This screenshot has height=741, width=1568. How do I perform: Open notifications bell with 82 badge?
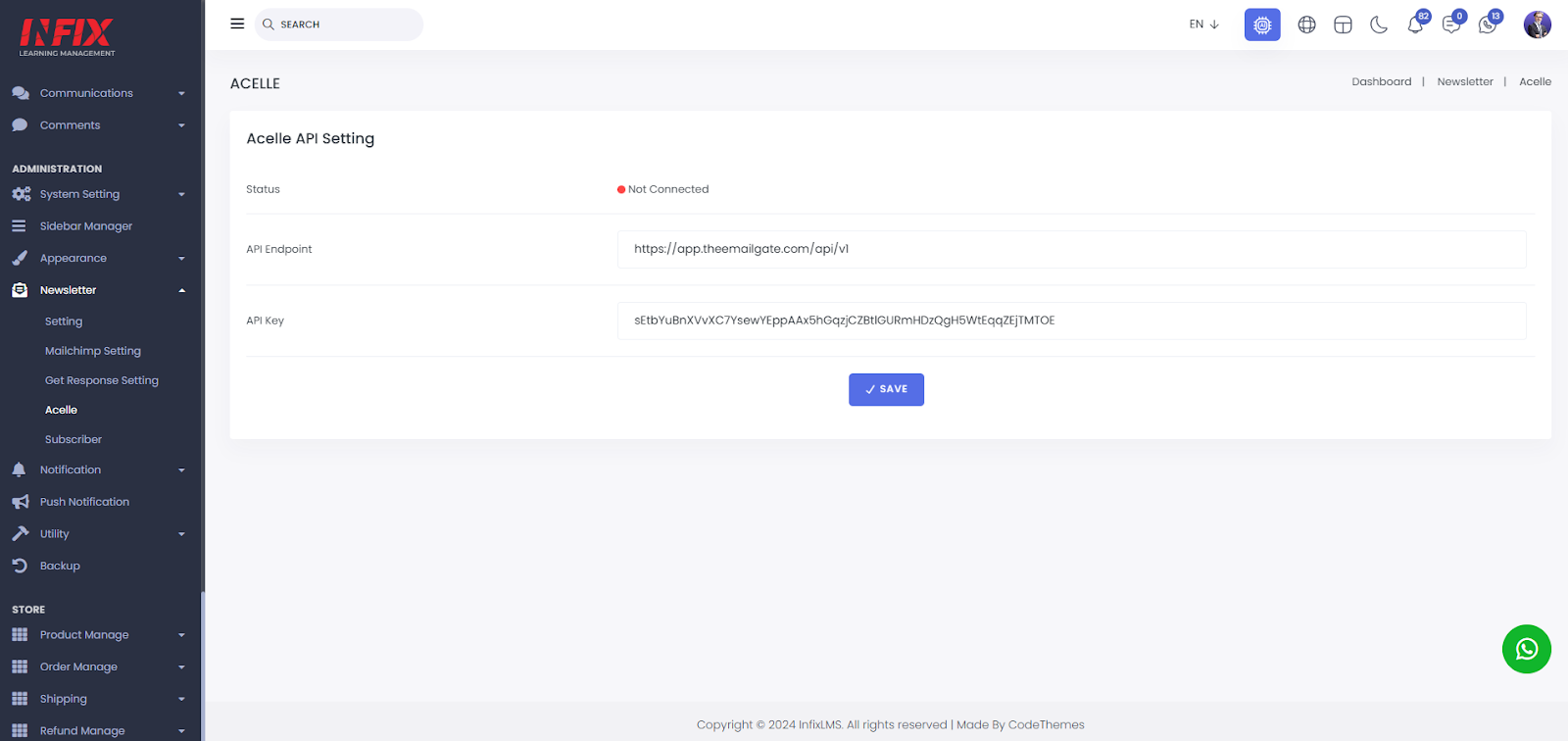tap(1416, 24)
